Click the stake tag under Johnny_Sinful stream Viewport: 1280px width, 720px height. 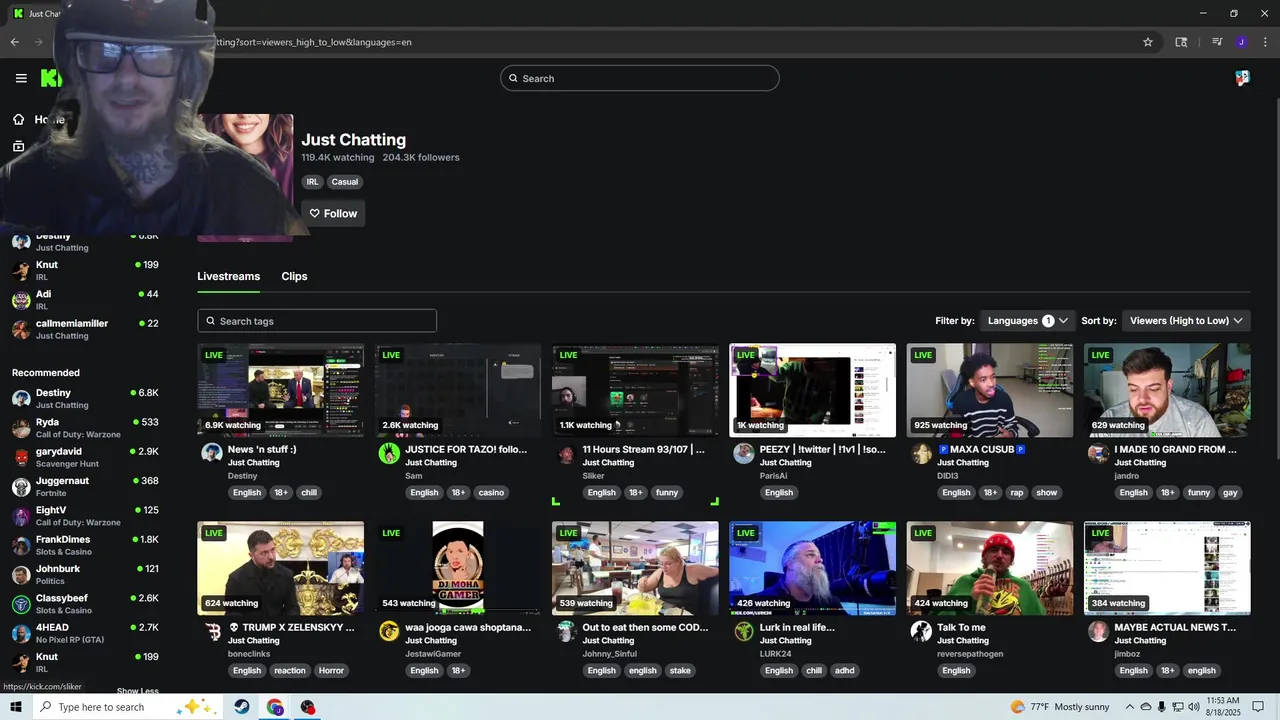tap(680, 670)
